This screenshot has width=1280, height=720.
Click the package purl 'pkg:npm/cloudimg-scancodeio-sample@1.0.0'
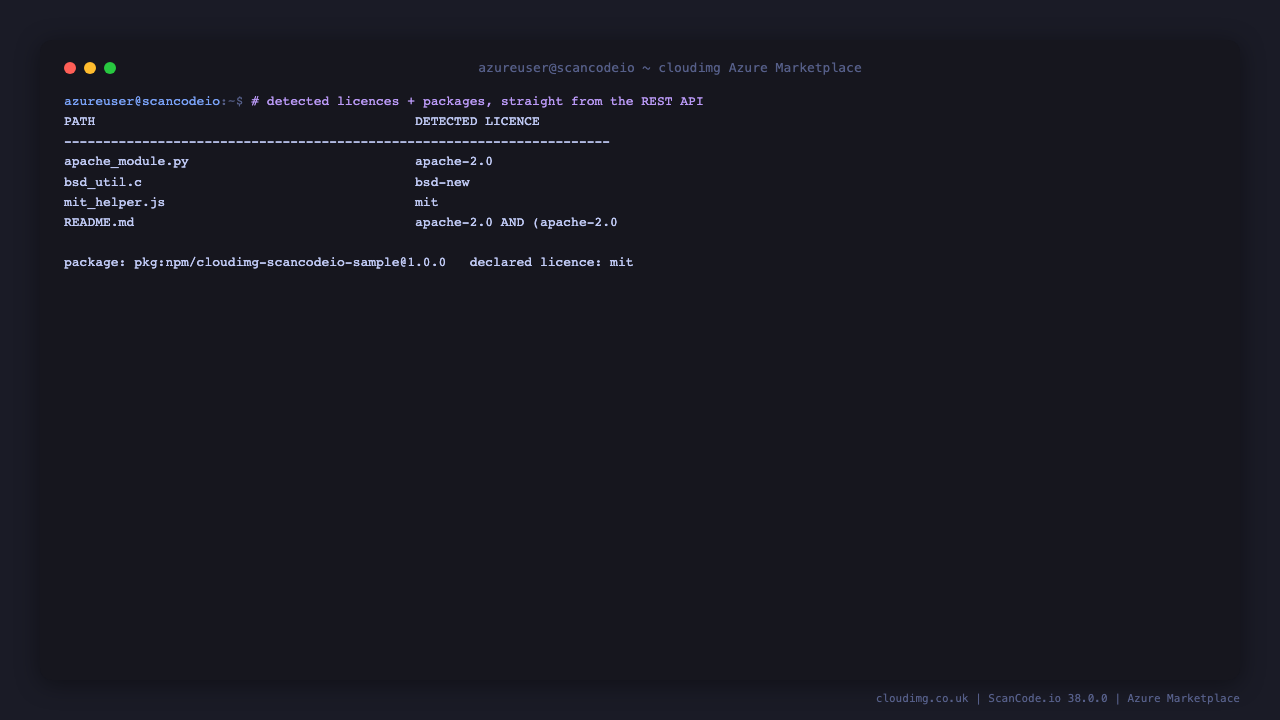[290, 262]
